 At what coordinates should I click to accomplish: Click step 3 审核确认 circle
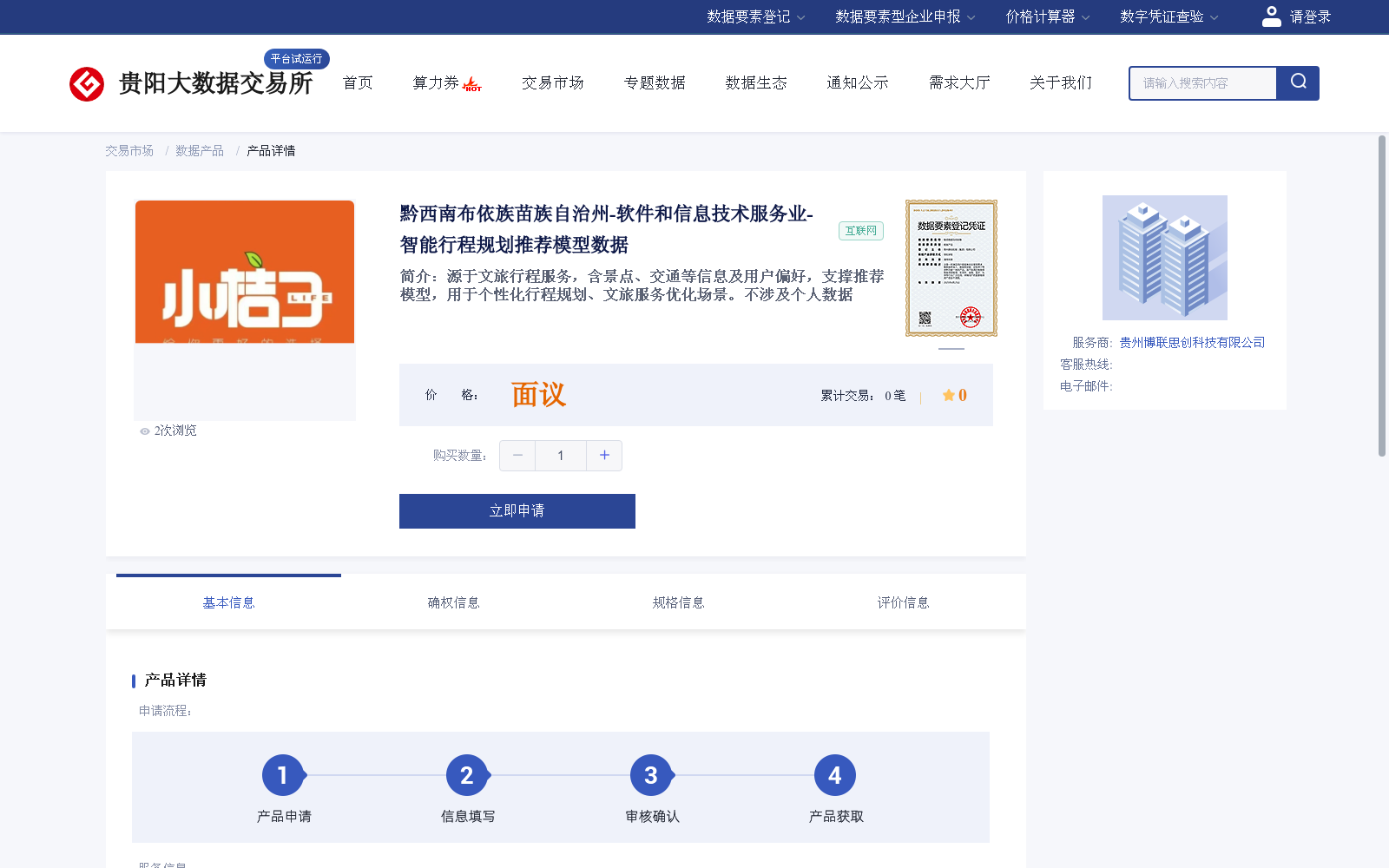[651, 775]
